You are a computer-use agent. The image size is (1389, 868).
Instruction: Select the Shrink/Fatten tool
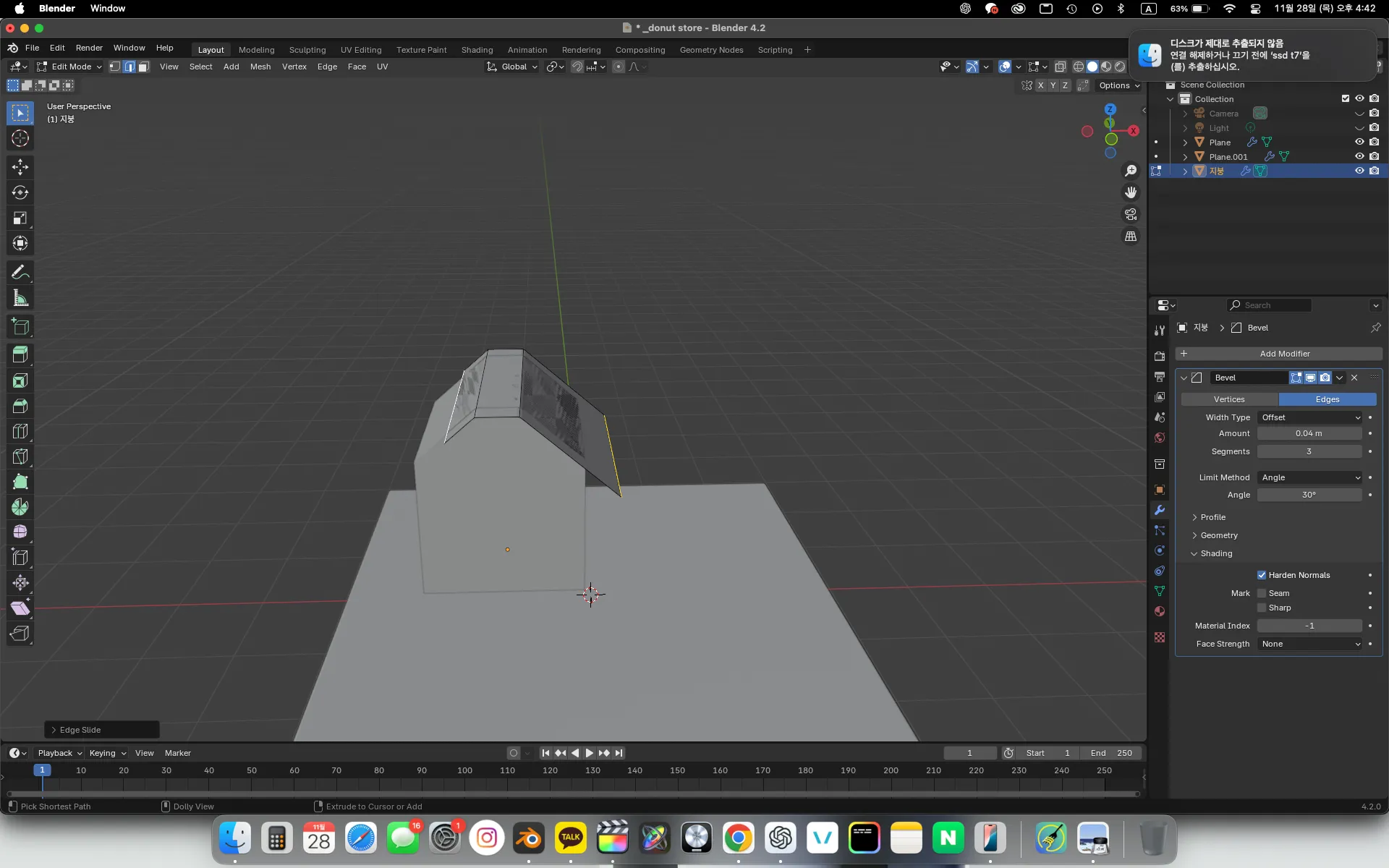(20, 582)
